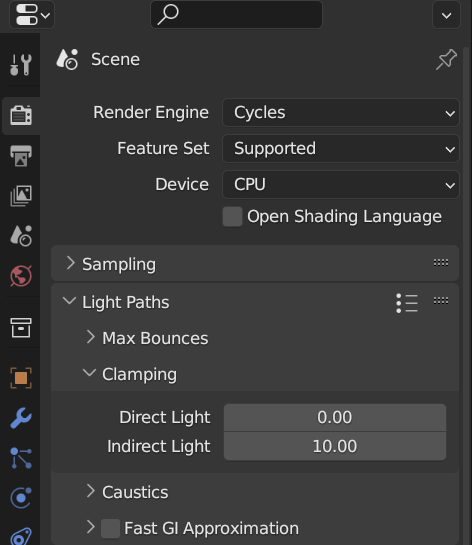Open the Physics properties tab
The height and width of the screenshot is (545, 472).
(21, 498)
